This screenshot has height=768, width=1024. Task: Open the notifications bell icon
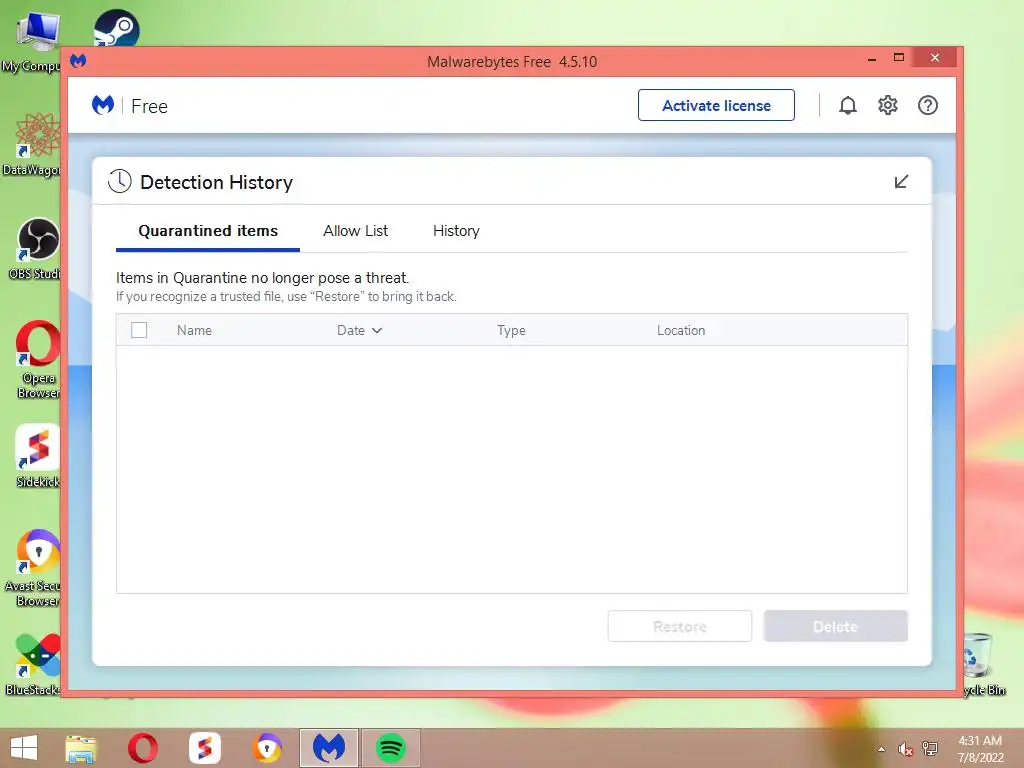click(848, 105)
